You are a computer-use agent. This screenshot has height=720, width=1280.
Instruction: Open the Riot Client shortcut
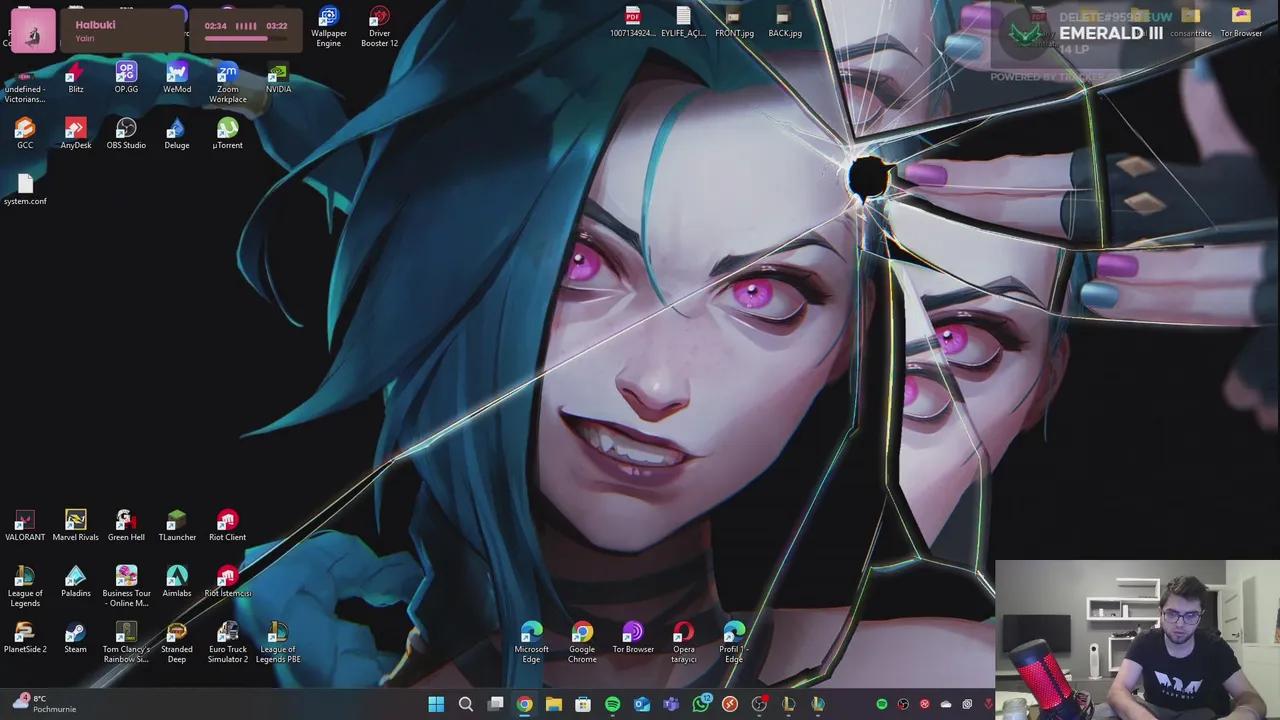(x=227, y=526)
